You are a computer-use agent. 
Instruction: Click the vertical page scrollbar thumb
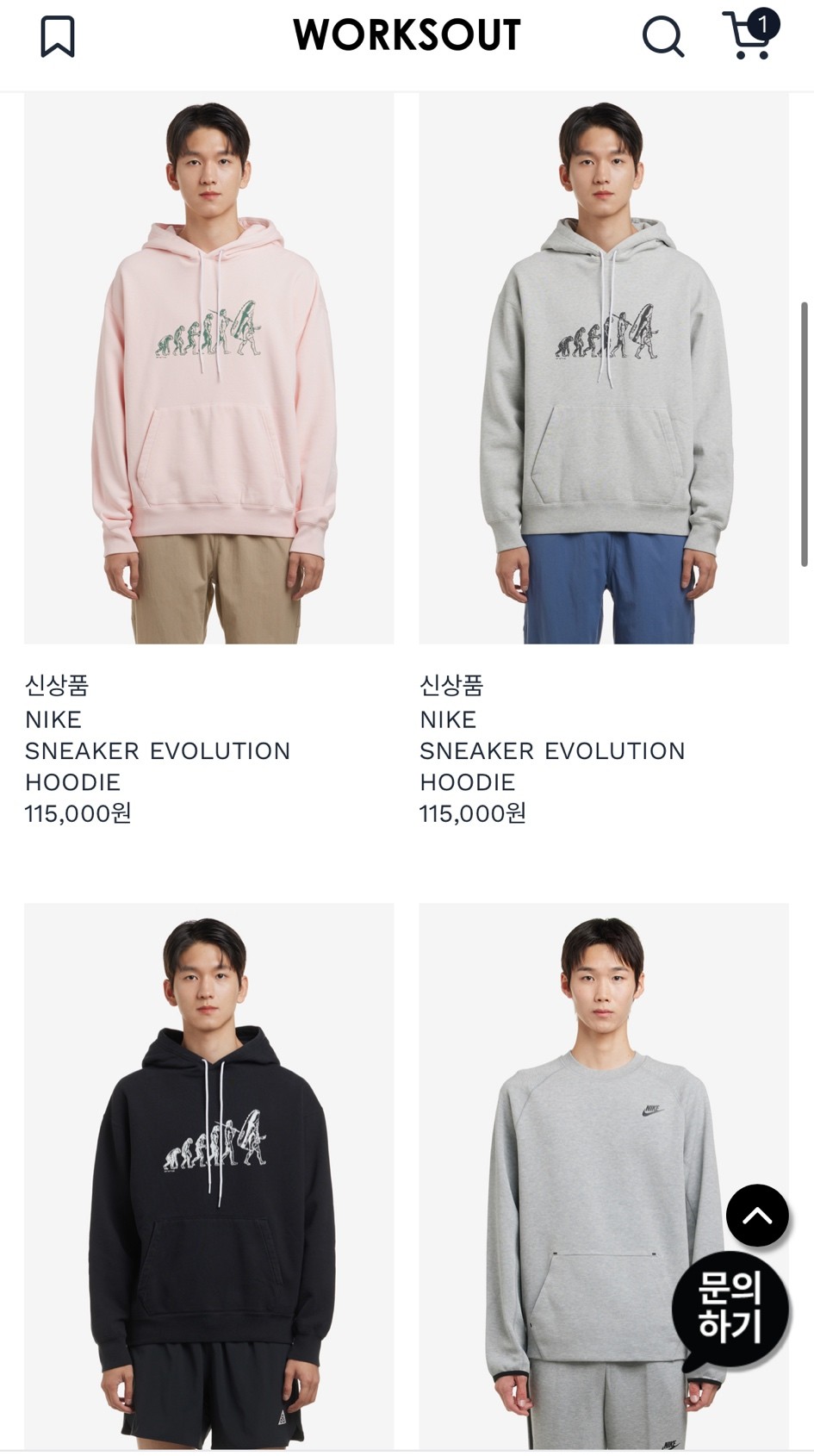coord(805,434)
